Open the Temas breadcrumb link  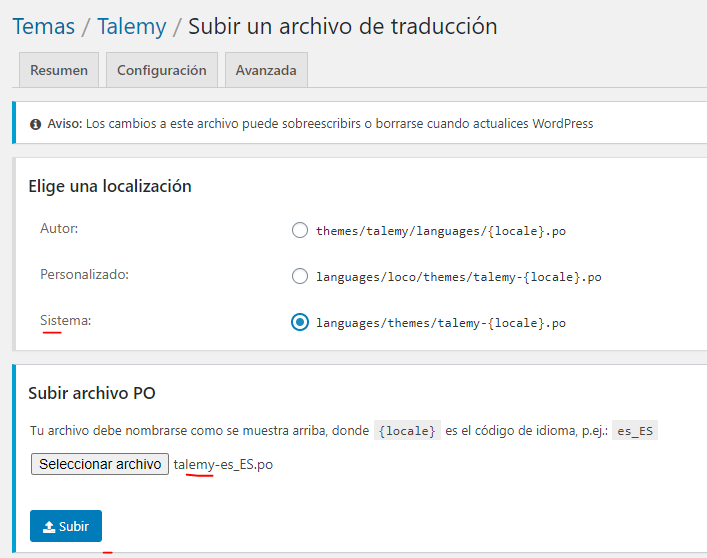pos(44,26)
